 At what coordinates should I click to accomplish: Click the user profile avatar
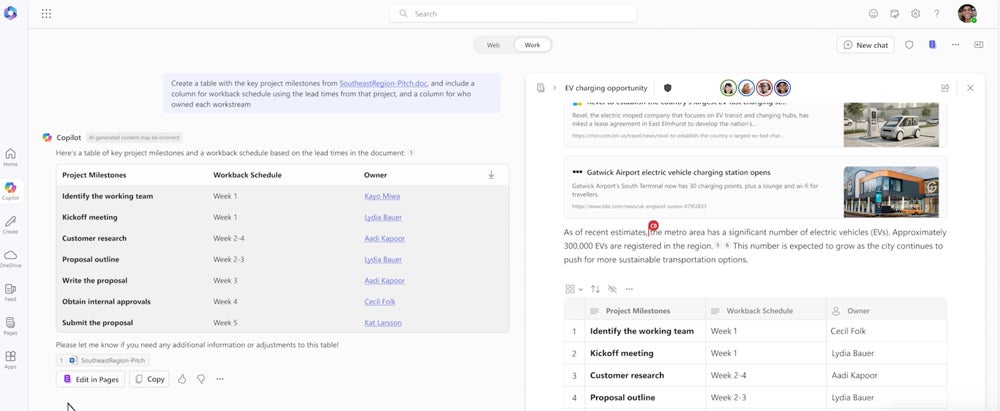tap(967, 13)
